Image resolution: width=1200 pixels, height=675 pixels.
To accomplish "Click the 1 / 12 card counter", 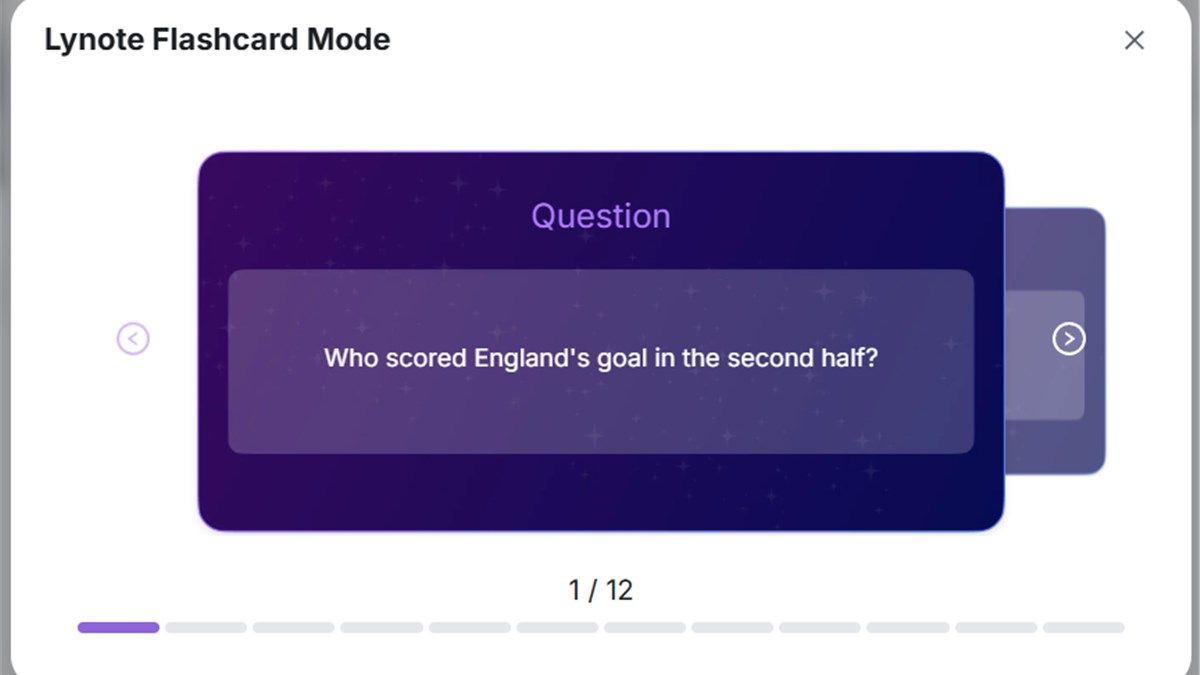I will (601, 590).
